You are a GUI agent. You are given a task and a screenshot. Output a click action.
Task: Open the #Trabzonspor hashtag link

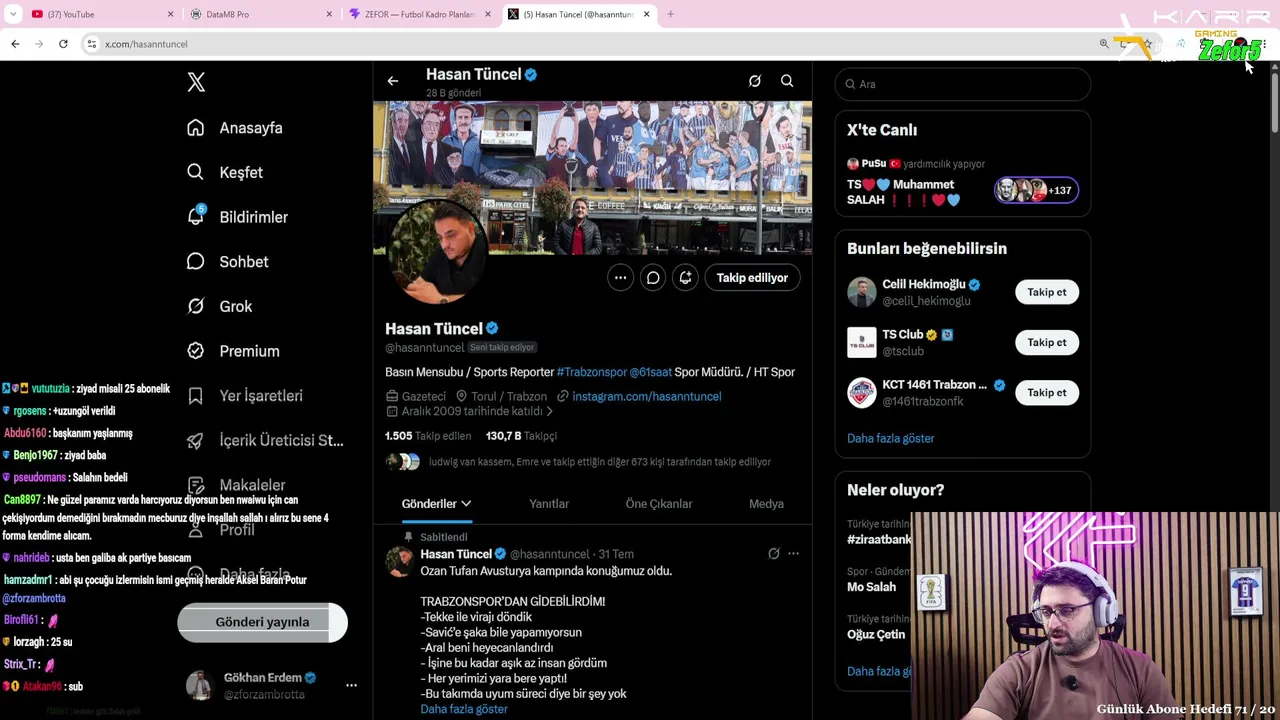click(x=591, y=372)
